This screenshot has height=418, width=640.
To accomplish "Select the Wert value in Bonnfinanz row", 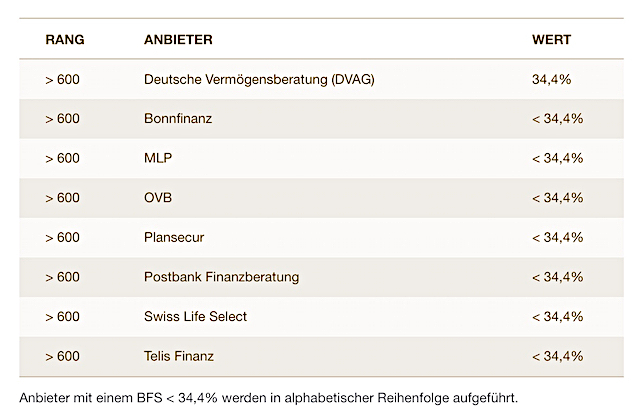I will pyautogui.click(x=557, y=119).
